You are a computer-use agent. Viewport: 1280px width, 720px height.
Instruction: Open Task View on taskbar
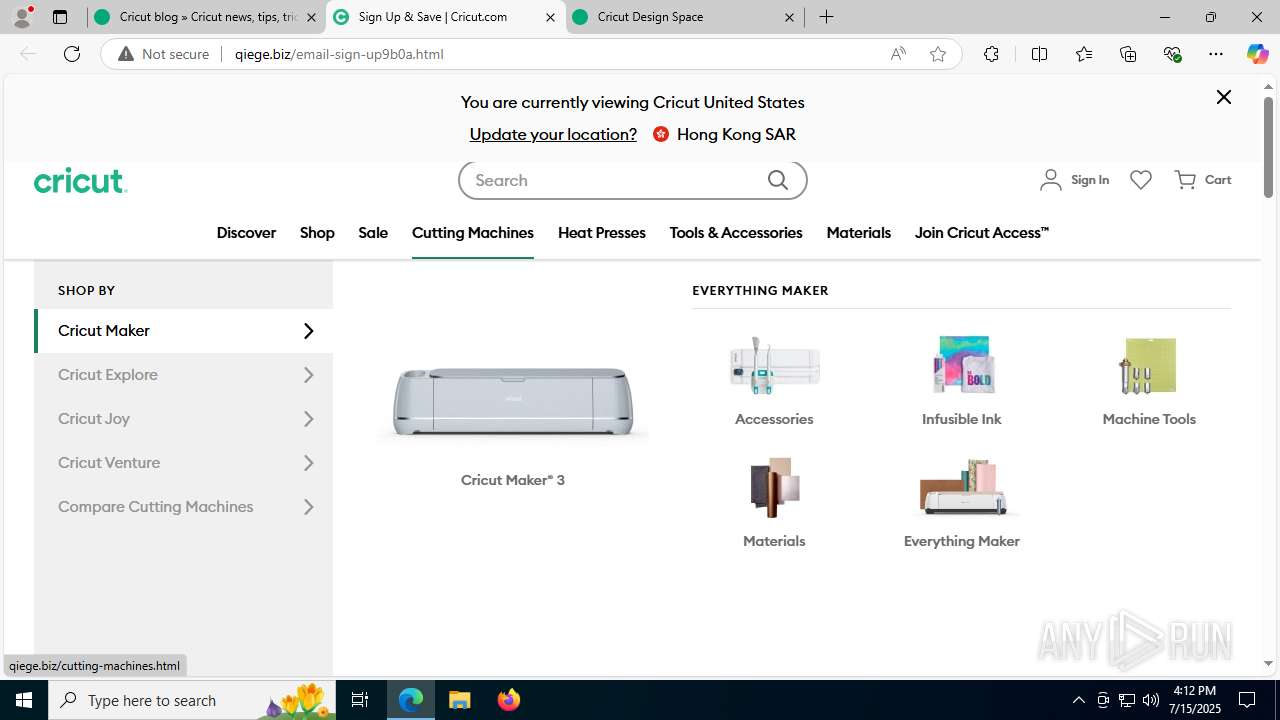[360, 700]
